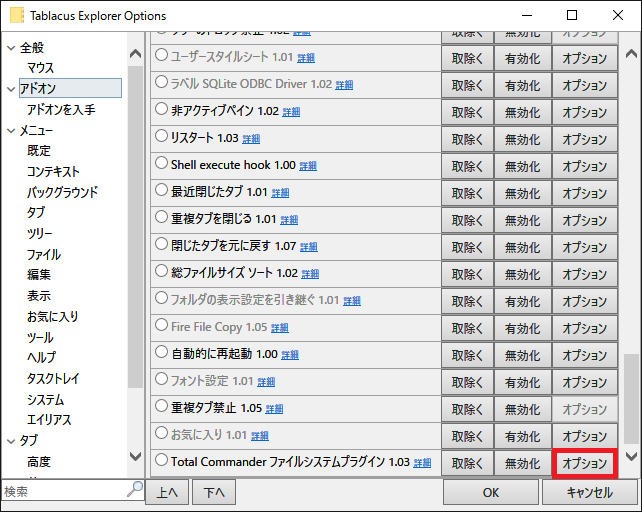
Task: Select the 重複タブを閉じる radio button
Action: pos(161,217)
